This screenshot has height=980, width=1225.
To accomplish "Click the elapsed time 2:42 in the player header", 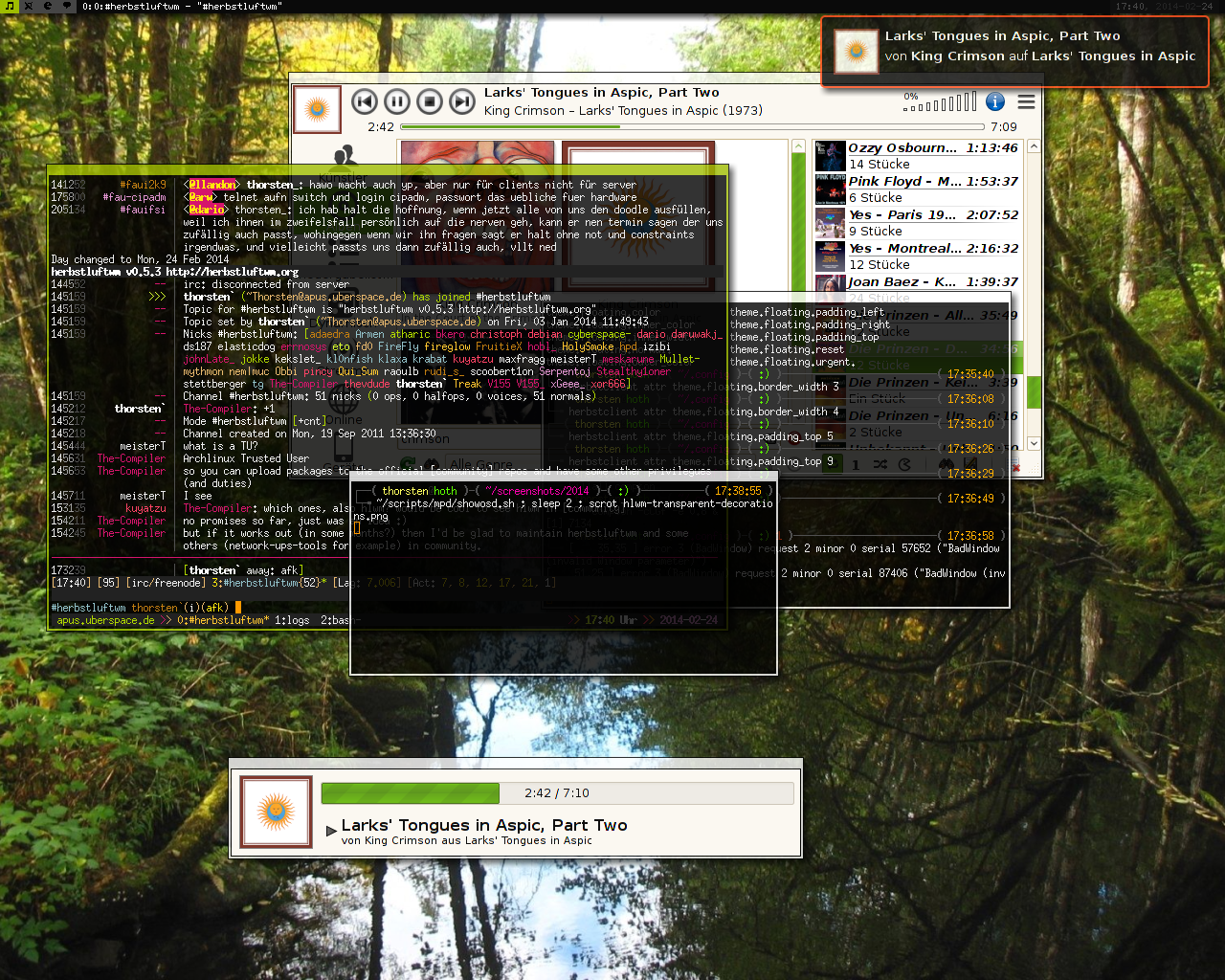I will (x=381, y=126).
